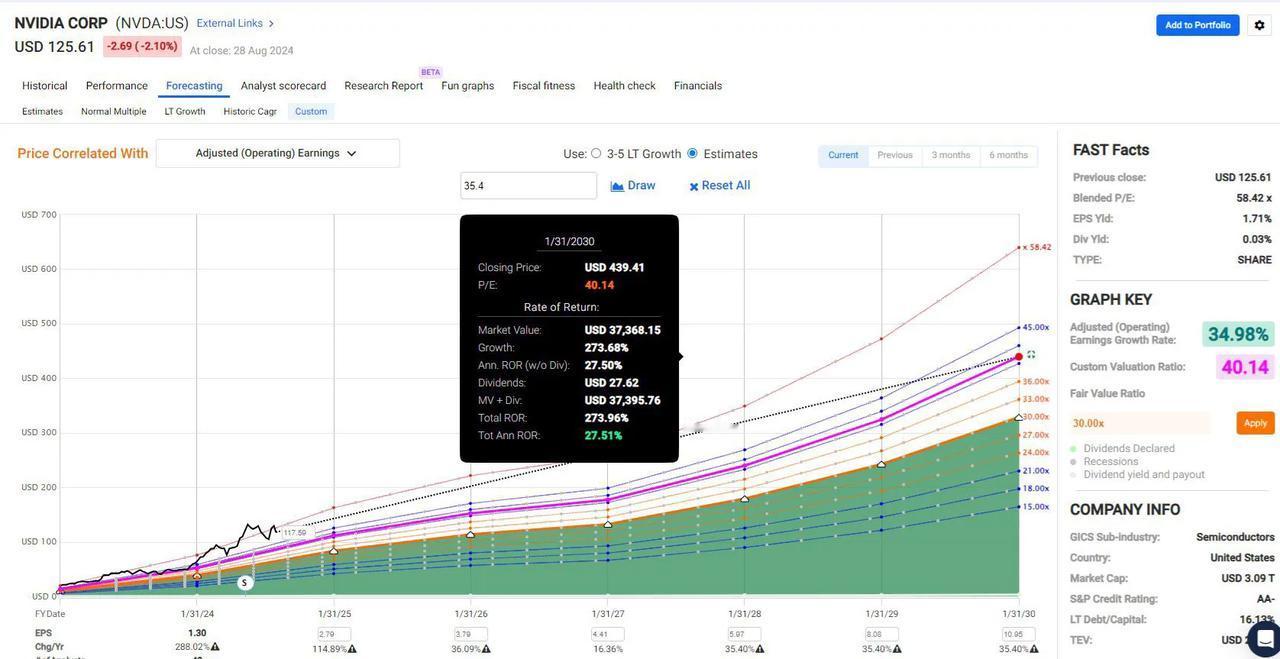
Task: Switch to Current estimates view
Action: coord(843,155)
